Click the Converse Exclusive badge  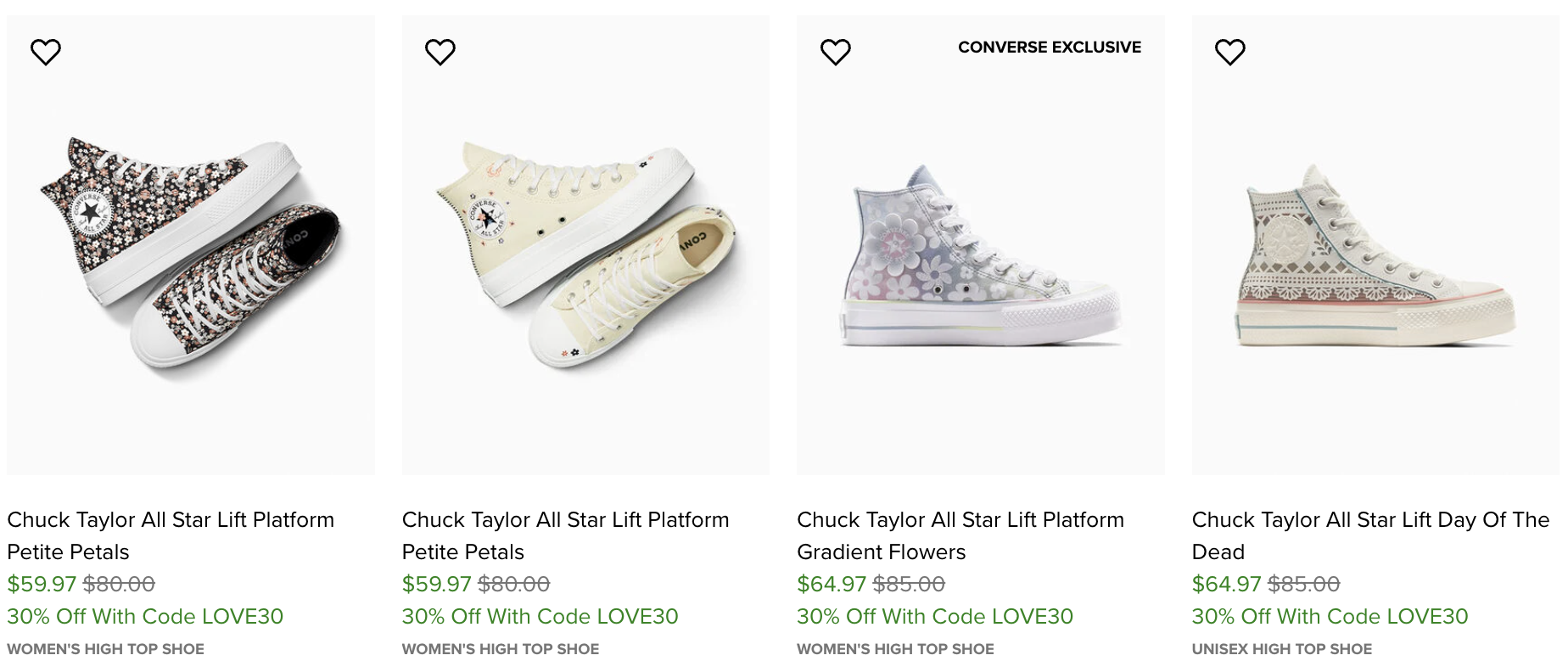point(1049,48)
